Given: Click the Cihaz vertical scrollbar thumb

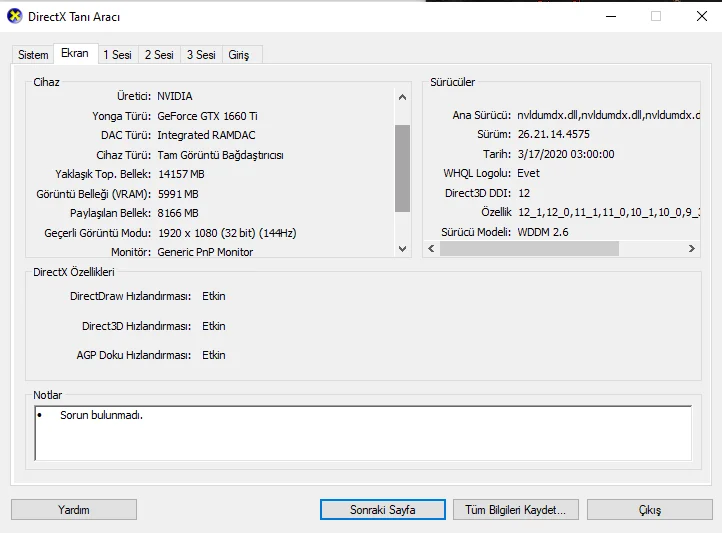Looking at the screenshot, I should pyautogui.click(x=402, y=168).
